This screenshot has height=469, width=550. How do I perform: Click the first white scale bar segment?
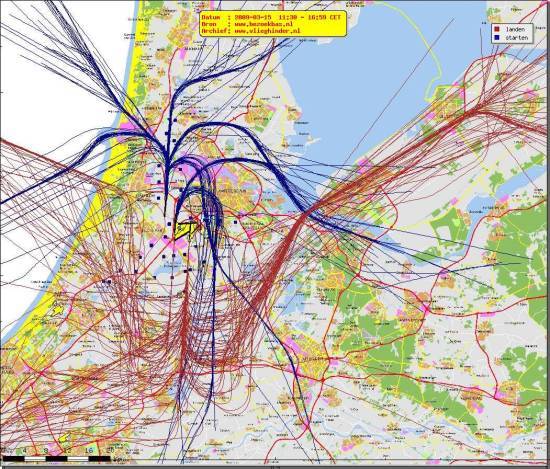click(x=35, y=458)
